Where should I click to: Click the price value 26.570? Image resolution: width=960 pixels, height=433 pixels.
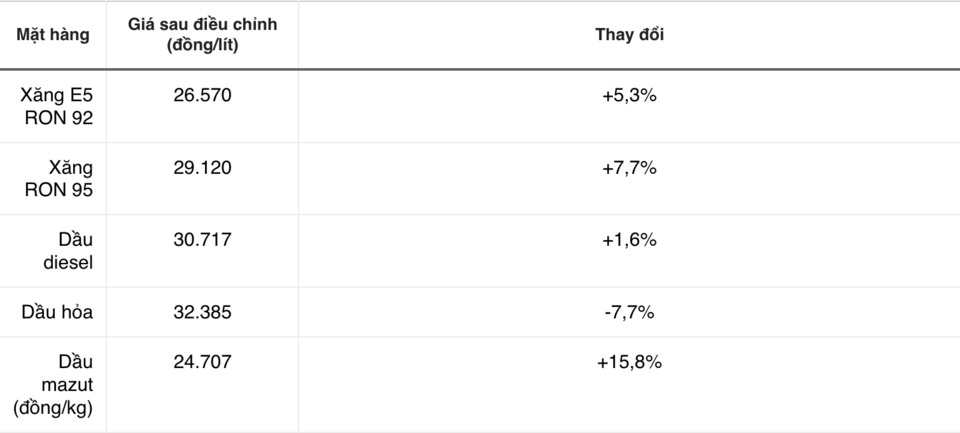pos(202,96)
